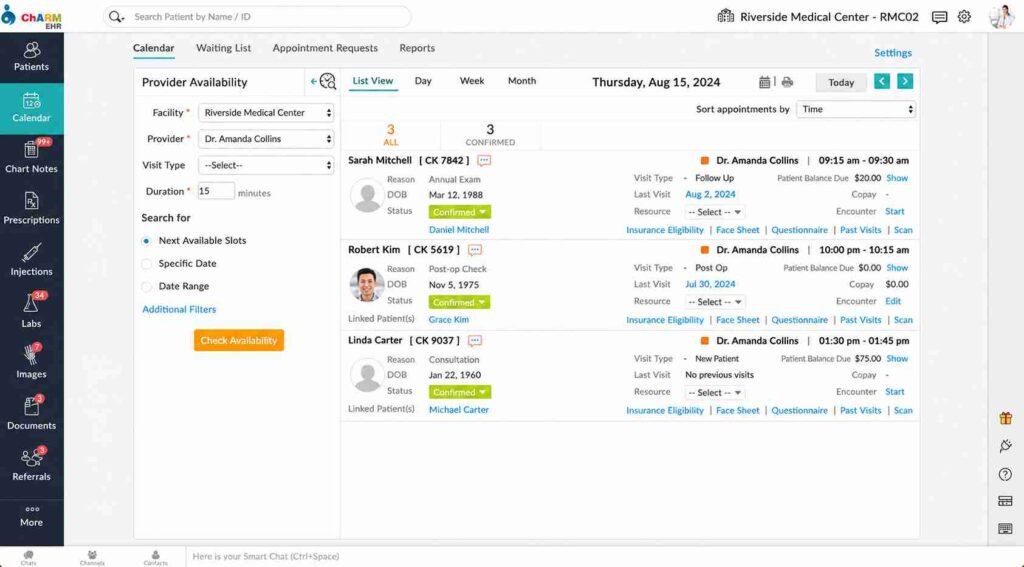
Task: Open Resource select for Linda Carter
Action: (x=714, y=393)
